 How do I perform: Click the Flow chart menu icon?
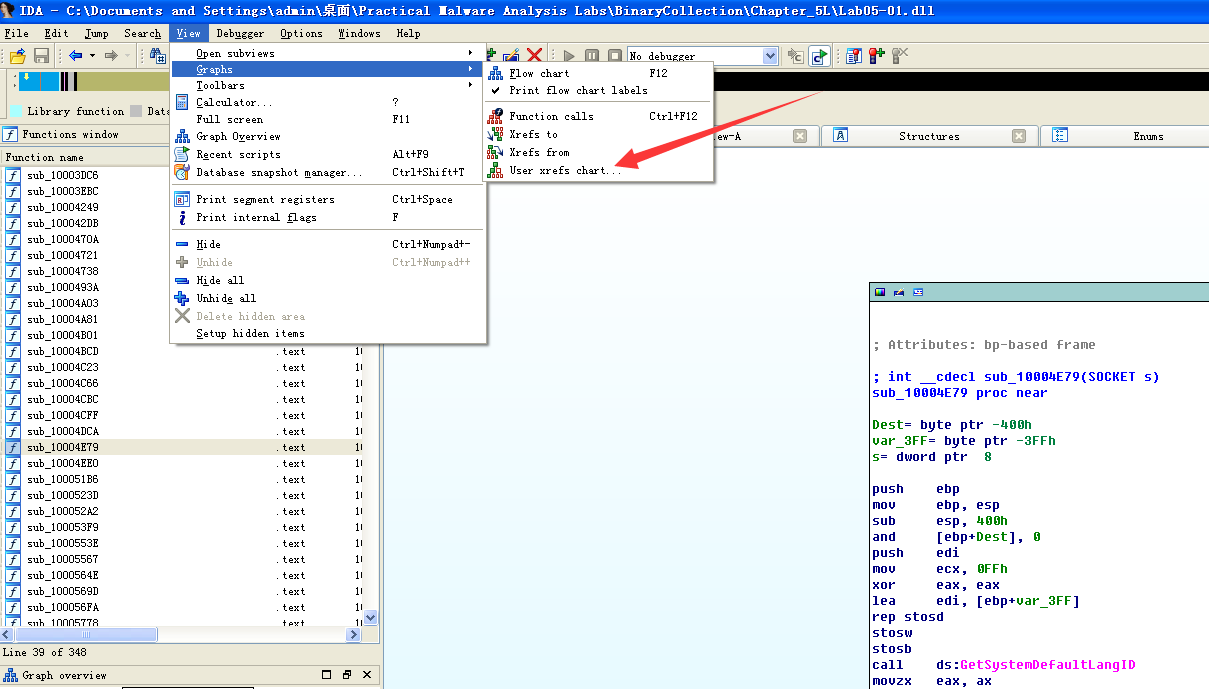click(x=495, y=73)
